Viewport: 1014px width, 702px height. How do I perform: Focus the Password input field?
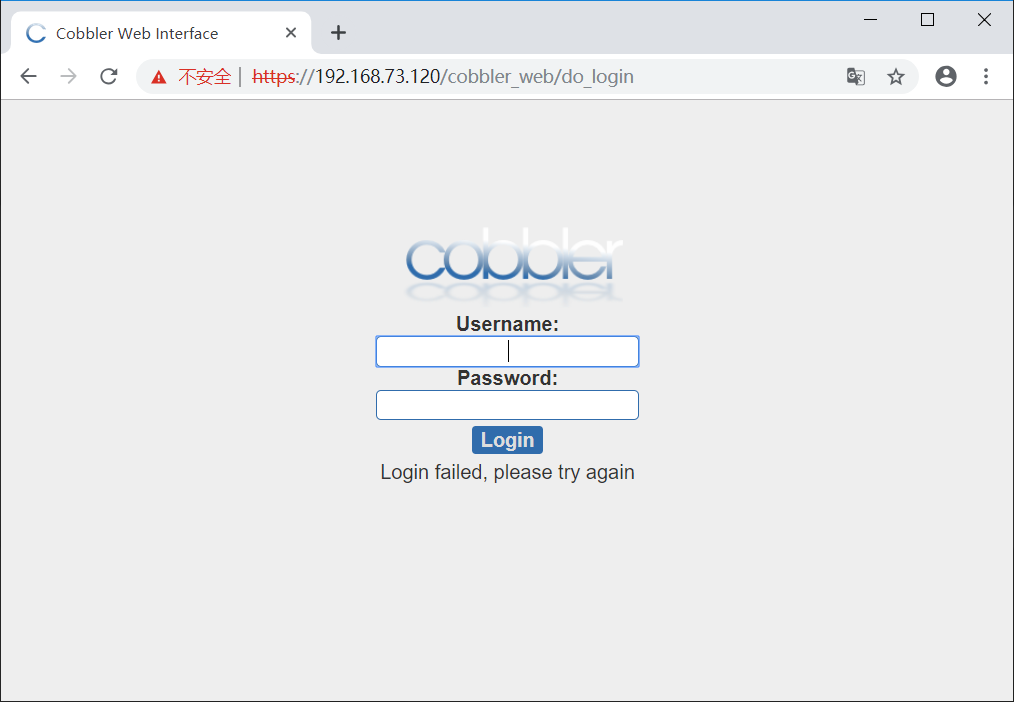coord(508,405)
